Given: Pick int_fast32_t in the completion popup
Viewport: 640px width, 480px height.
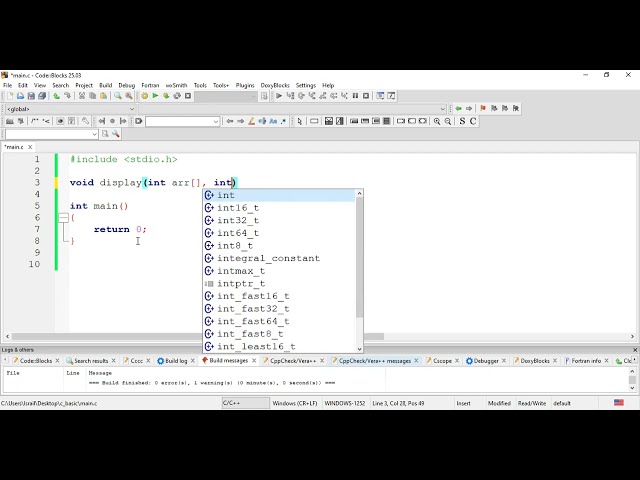Looking at the screenshot, I should 279,309.
